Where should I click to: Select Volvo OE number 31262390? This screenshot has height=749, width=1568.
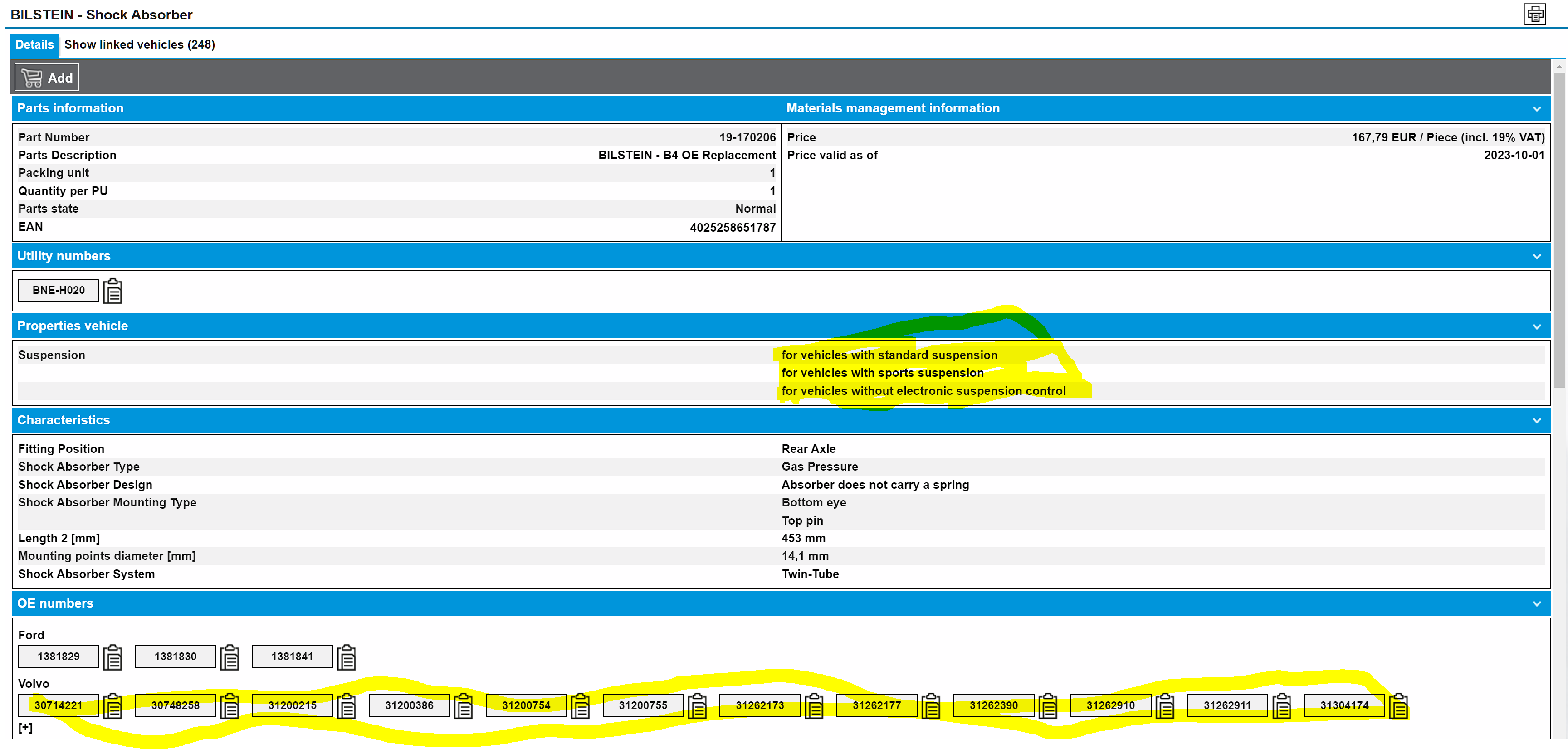993,705
